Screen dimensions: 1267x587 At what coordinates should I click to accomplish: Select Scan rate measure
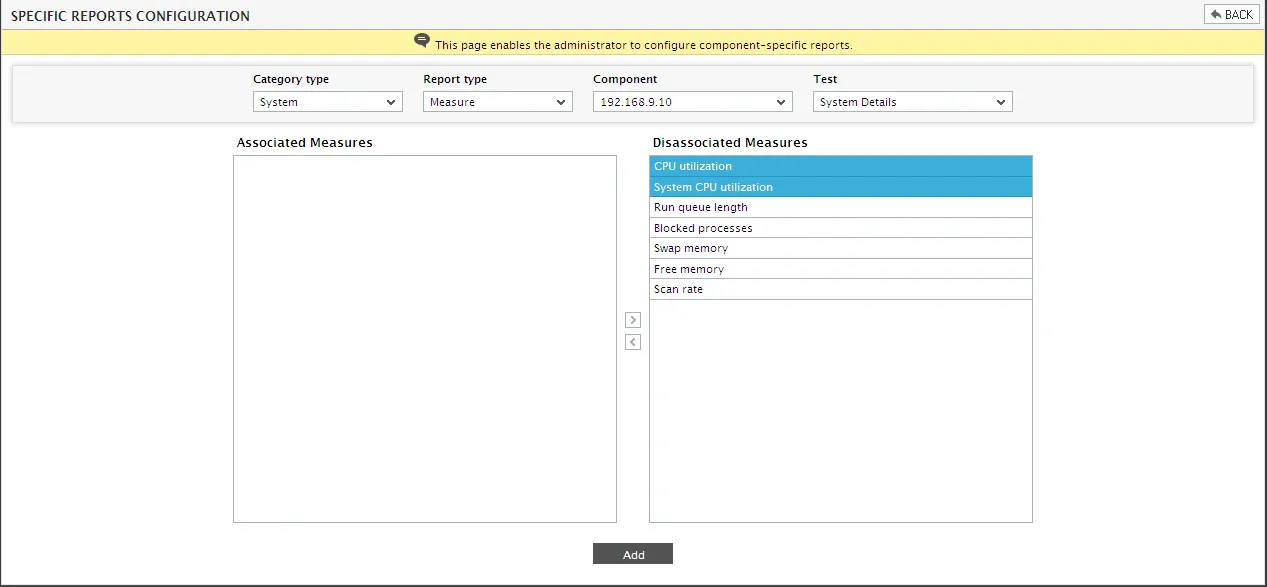(841, 289)
